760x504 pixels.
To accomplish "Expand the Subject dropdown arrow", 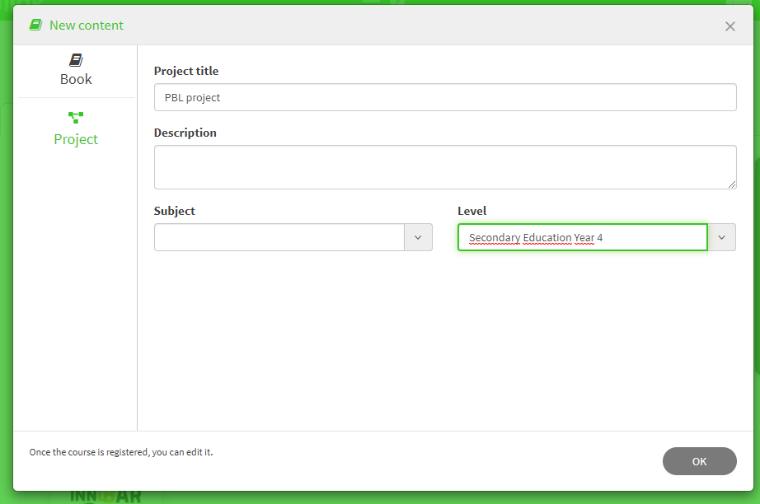I will tap(418, 237).
